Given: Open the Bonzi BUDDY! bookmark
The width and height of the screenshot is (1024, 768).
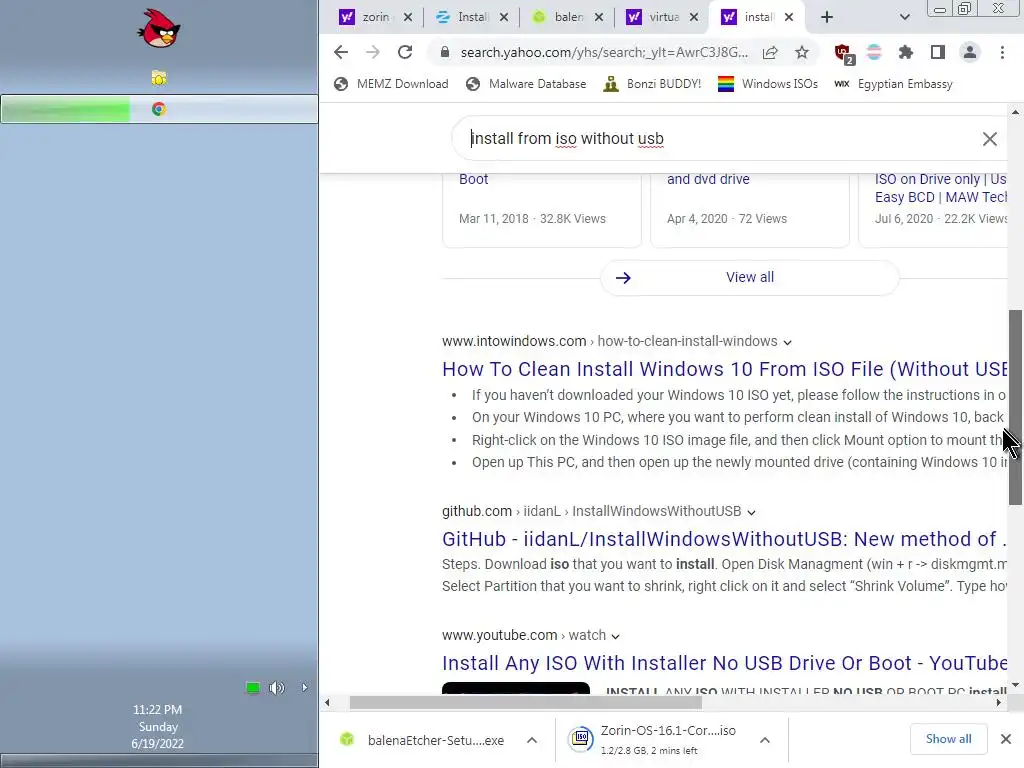Looking at the screenshot, I should click(x=652, y=84).
